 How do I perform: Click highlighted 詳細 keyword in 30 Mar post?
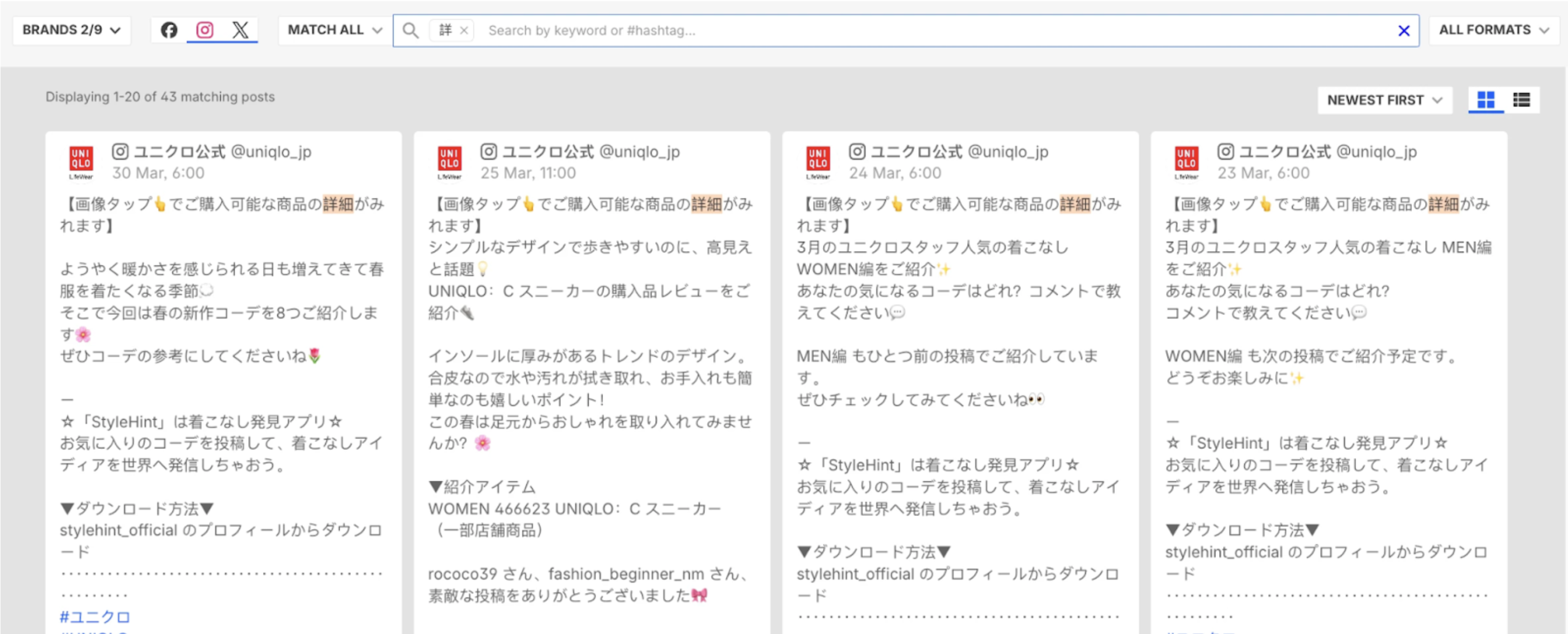338,204
